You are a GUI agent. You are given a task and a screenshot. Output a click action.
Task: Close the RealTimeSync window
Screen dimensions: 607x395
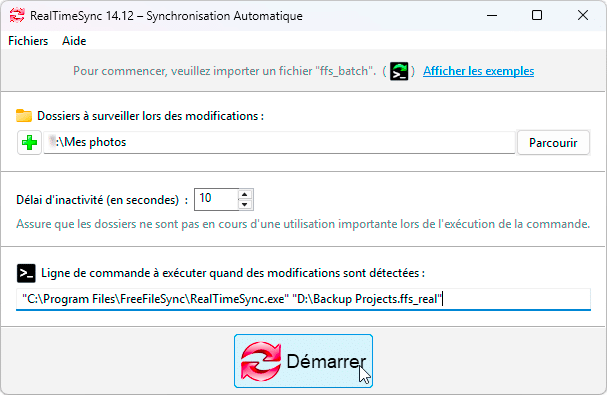pyautogui.click(x=583, y=15)
